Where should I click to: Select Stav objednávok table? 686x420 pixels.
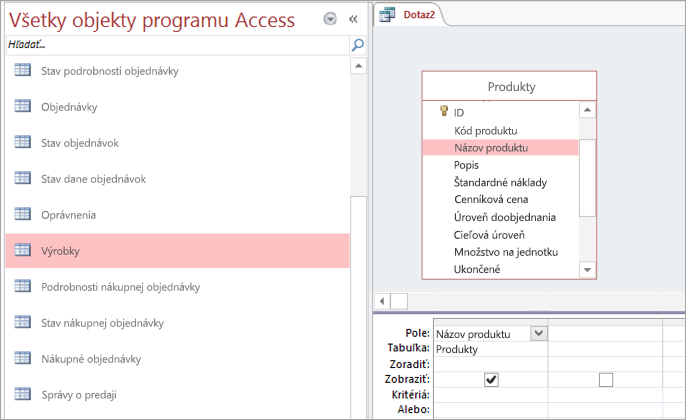(177, 143)
